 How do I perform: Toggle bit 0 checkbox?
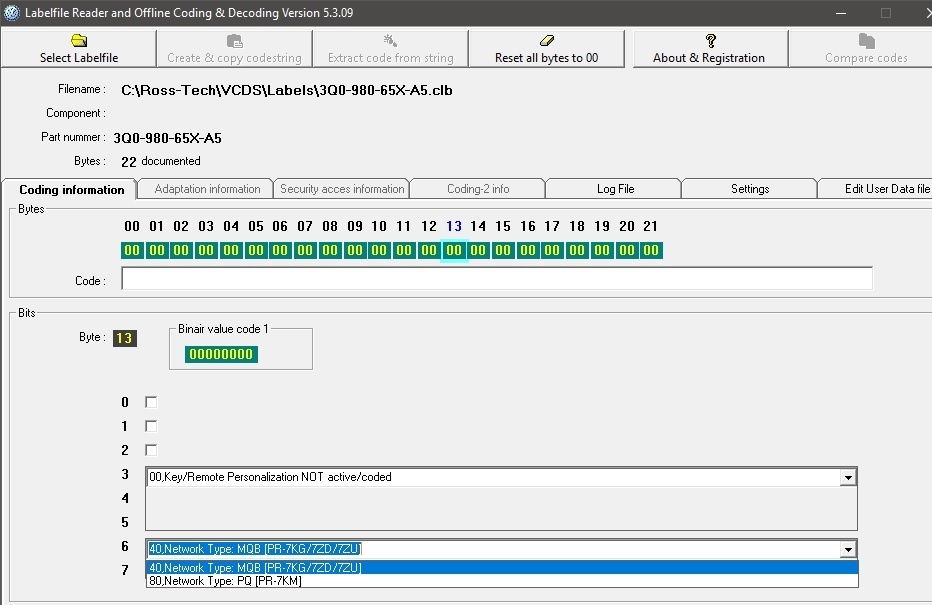pos(151,402)
